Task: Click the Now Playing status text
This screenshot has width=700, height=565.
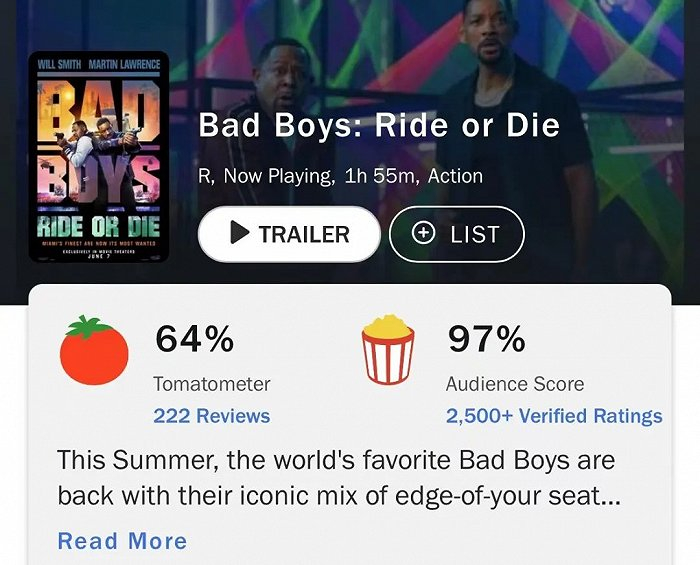Action: (278, 176)
